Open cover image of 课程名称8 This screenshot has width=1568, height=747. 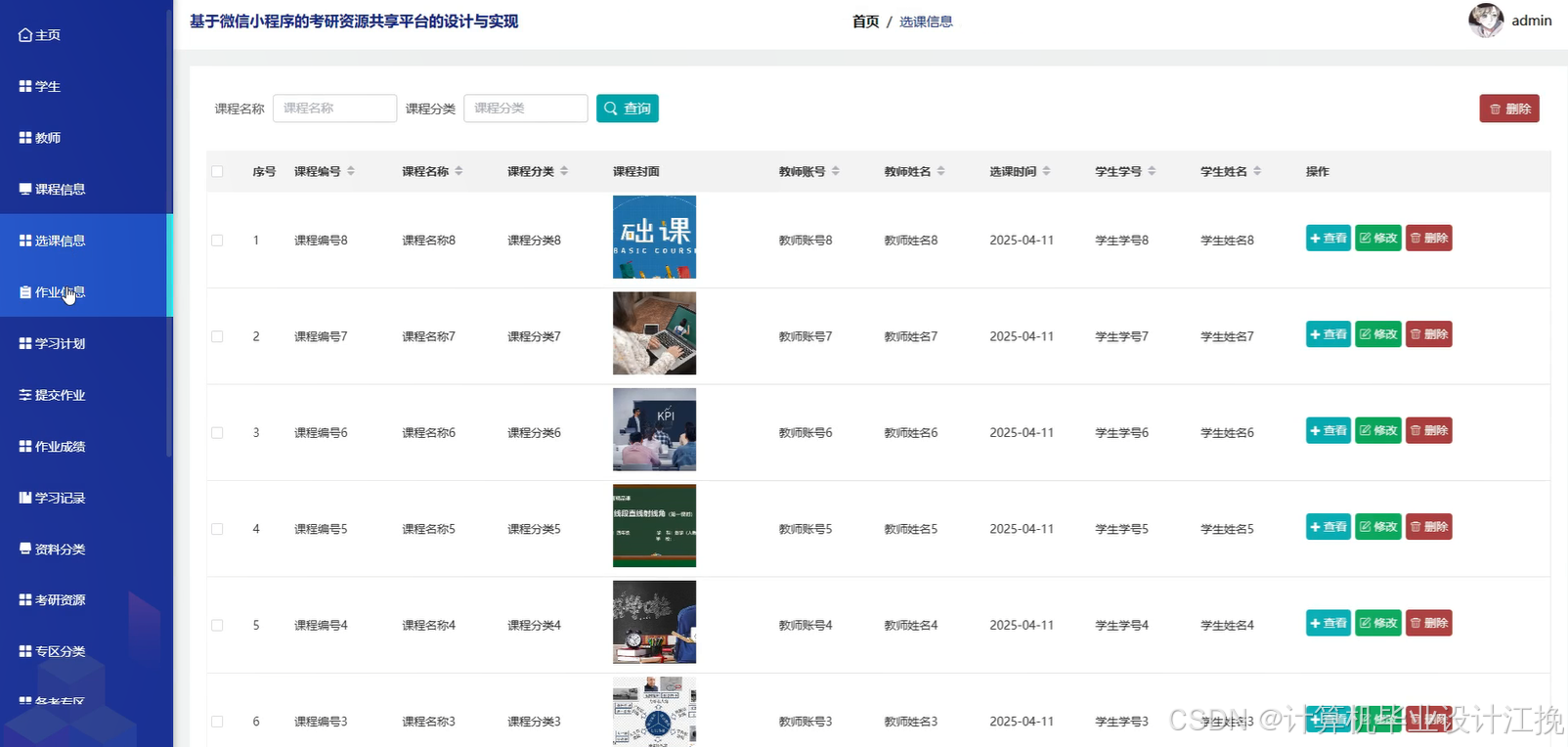(654, 237)
